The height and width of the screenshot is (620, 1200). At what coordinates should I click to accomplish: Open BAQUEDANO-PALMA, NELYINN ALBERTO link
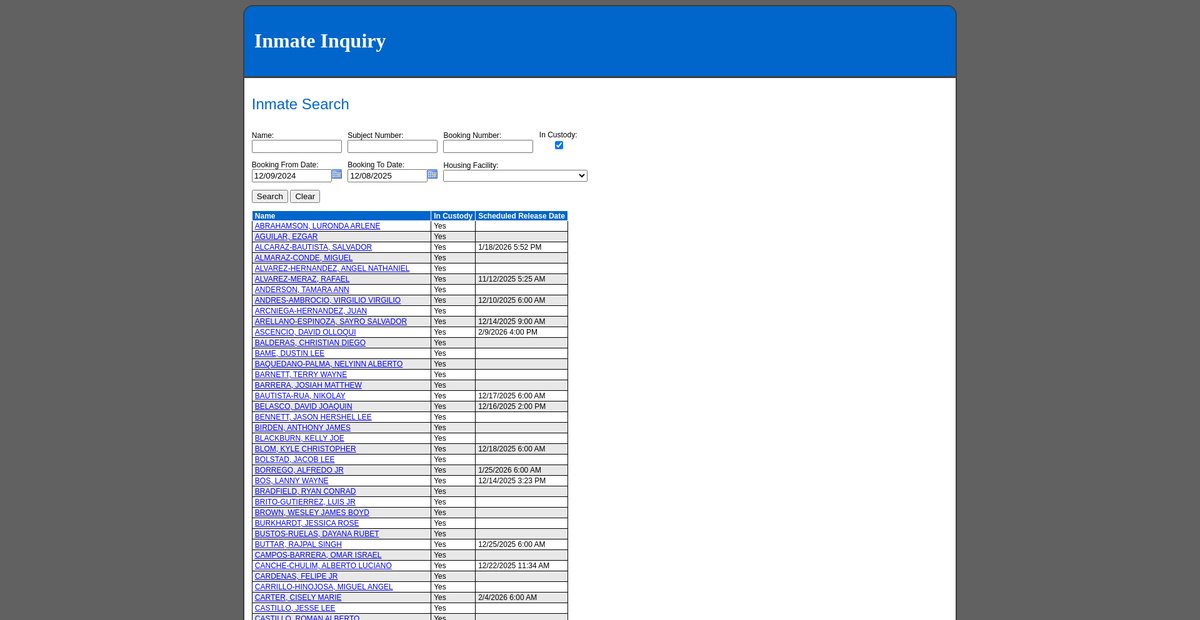pos(329,364)
